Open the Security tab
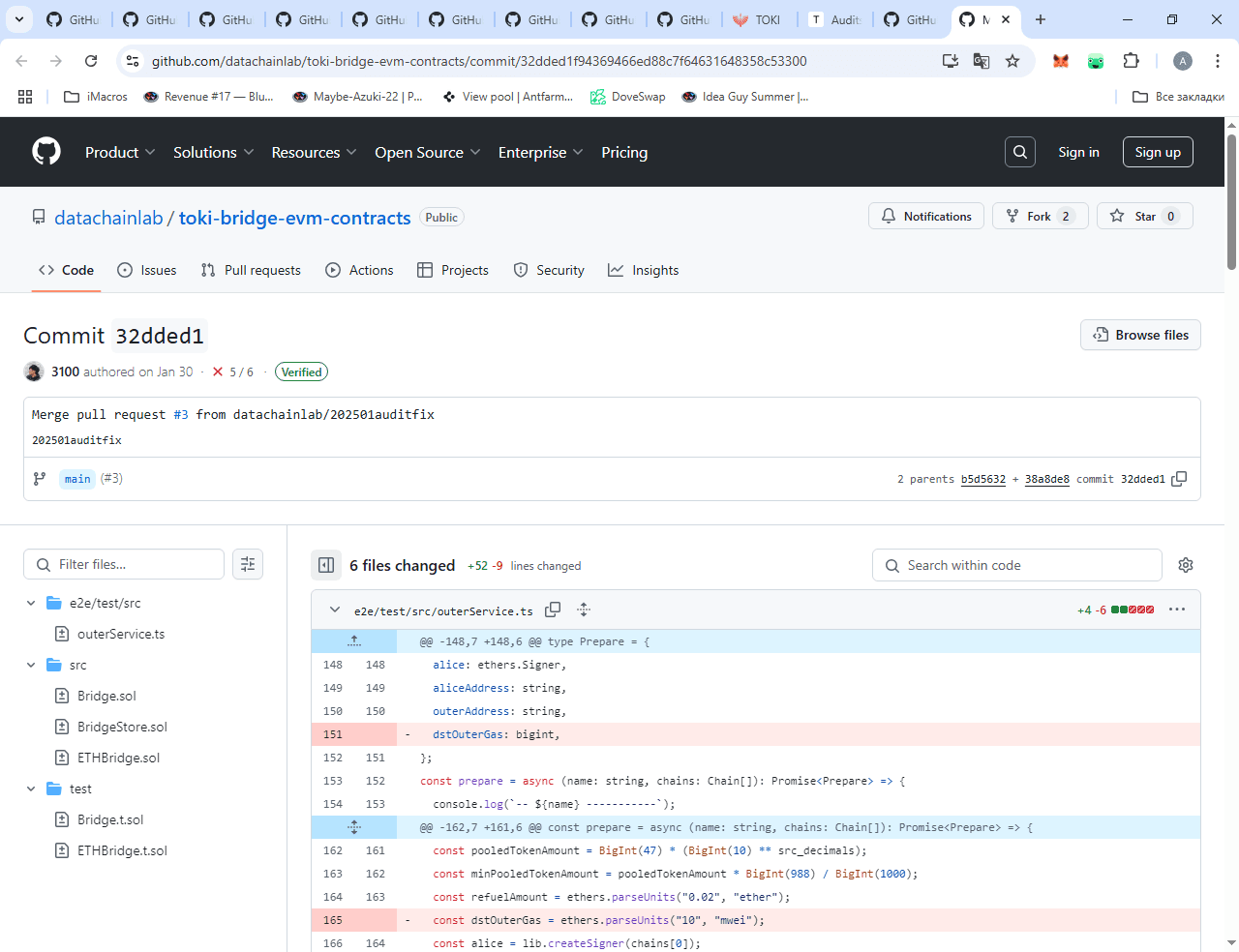Screen dimensions: 1239x952 pos(549,270)
